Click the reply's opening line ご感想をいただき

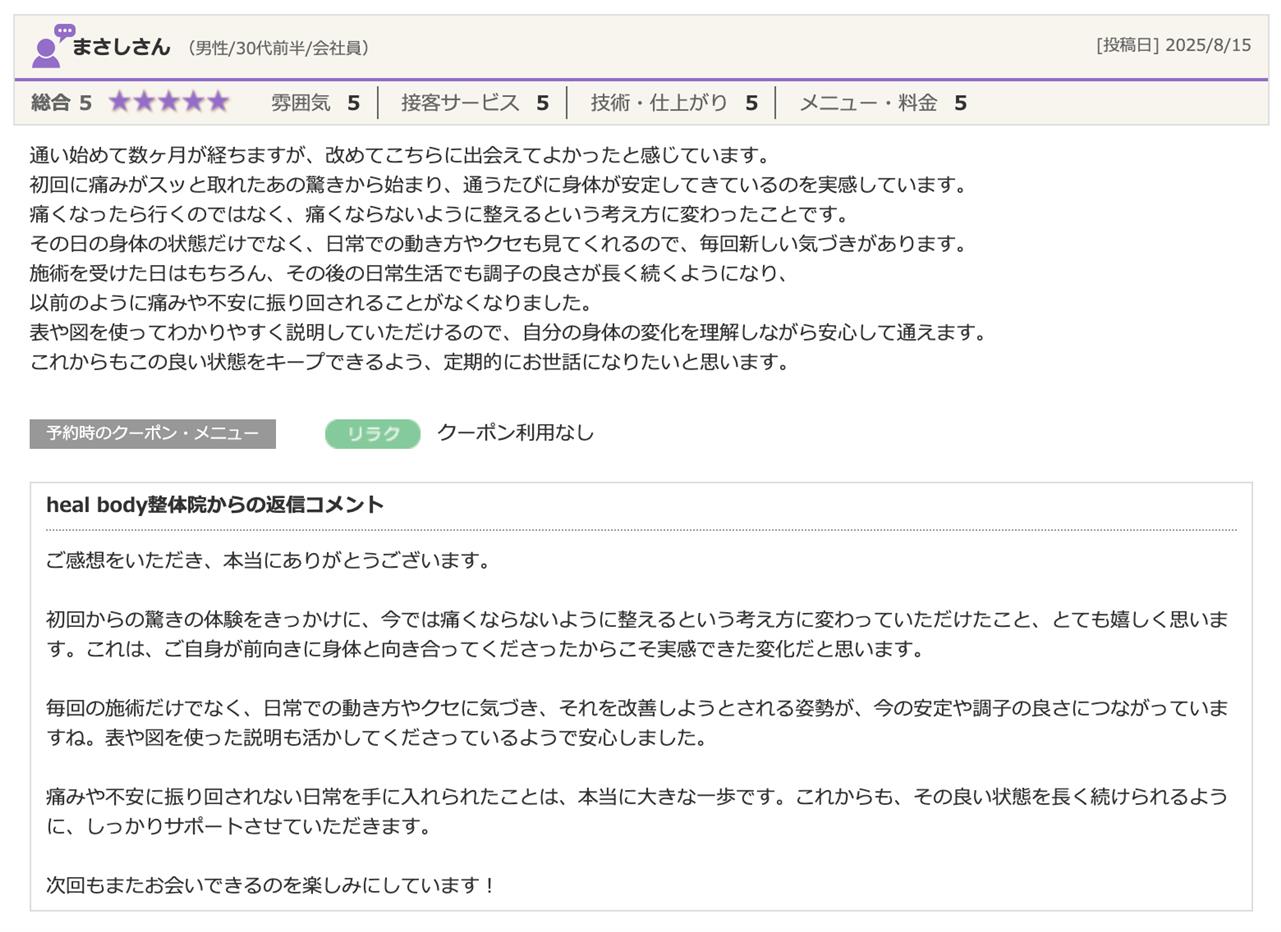coord(269,560)
